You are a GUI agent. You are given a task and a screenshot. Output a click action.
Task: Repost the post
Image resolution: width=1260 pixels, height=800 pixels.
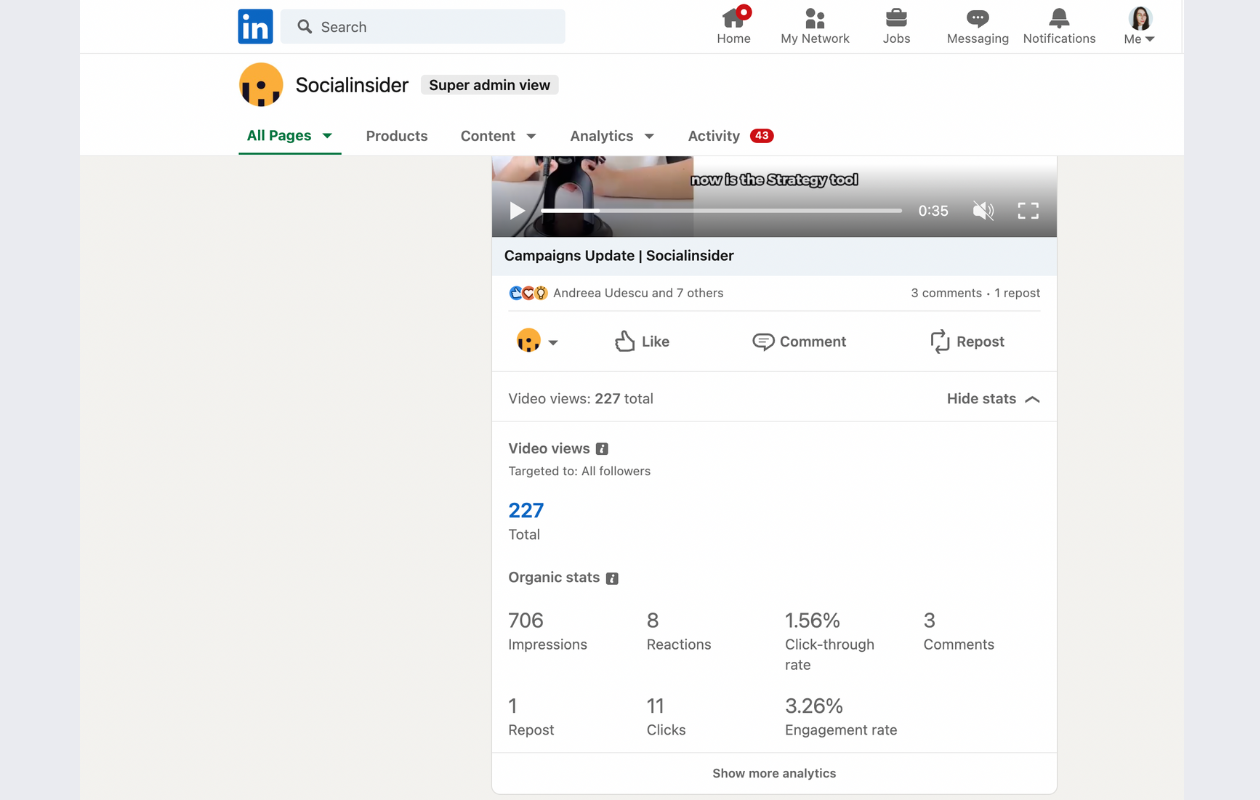[x=967, y=341]
